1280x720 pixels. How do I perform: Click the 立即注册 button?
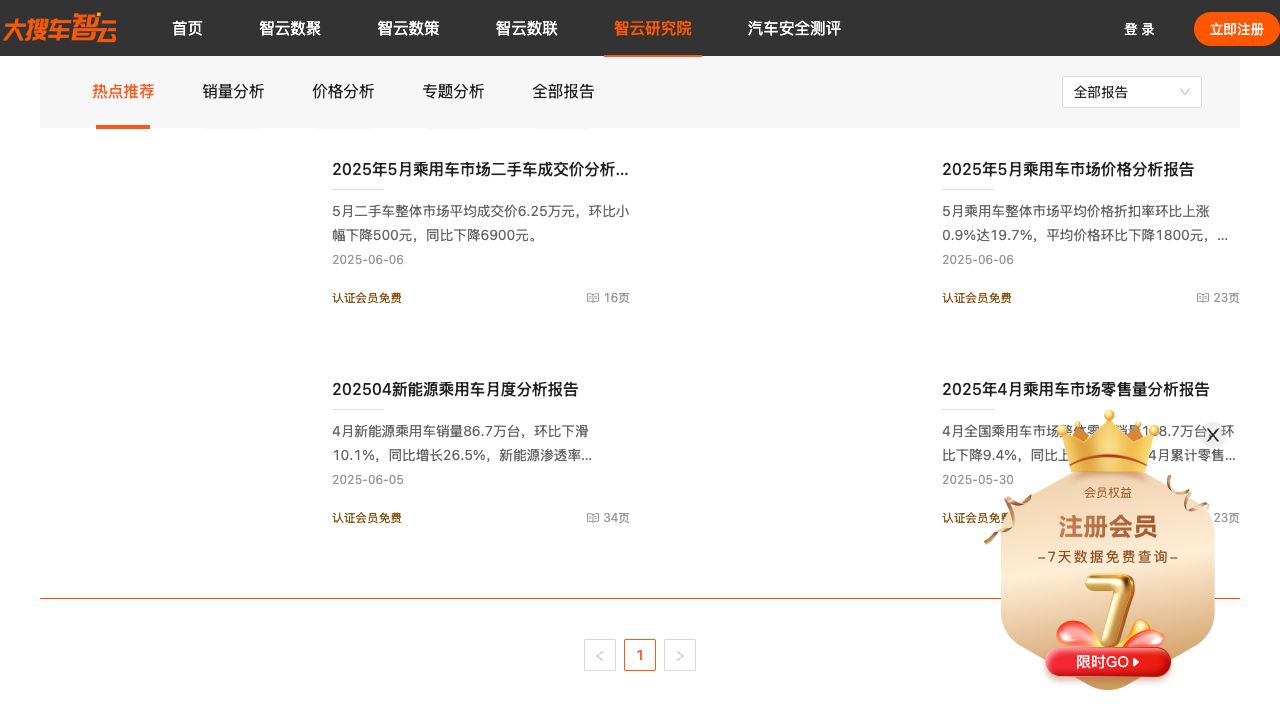1236,29
